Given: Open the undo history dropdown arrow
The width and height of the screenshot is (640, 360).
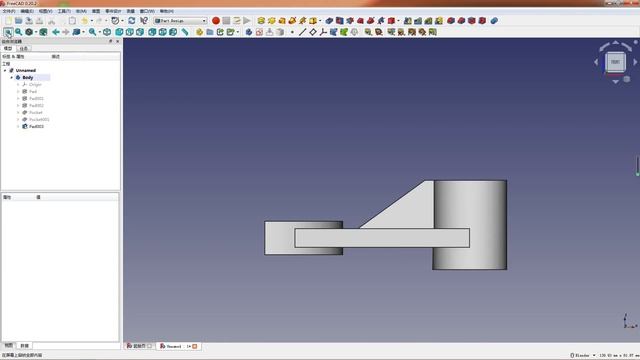Looking at the screenshot, I should [x=92, y=21].
